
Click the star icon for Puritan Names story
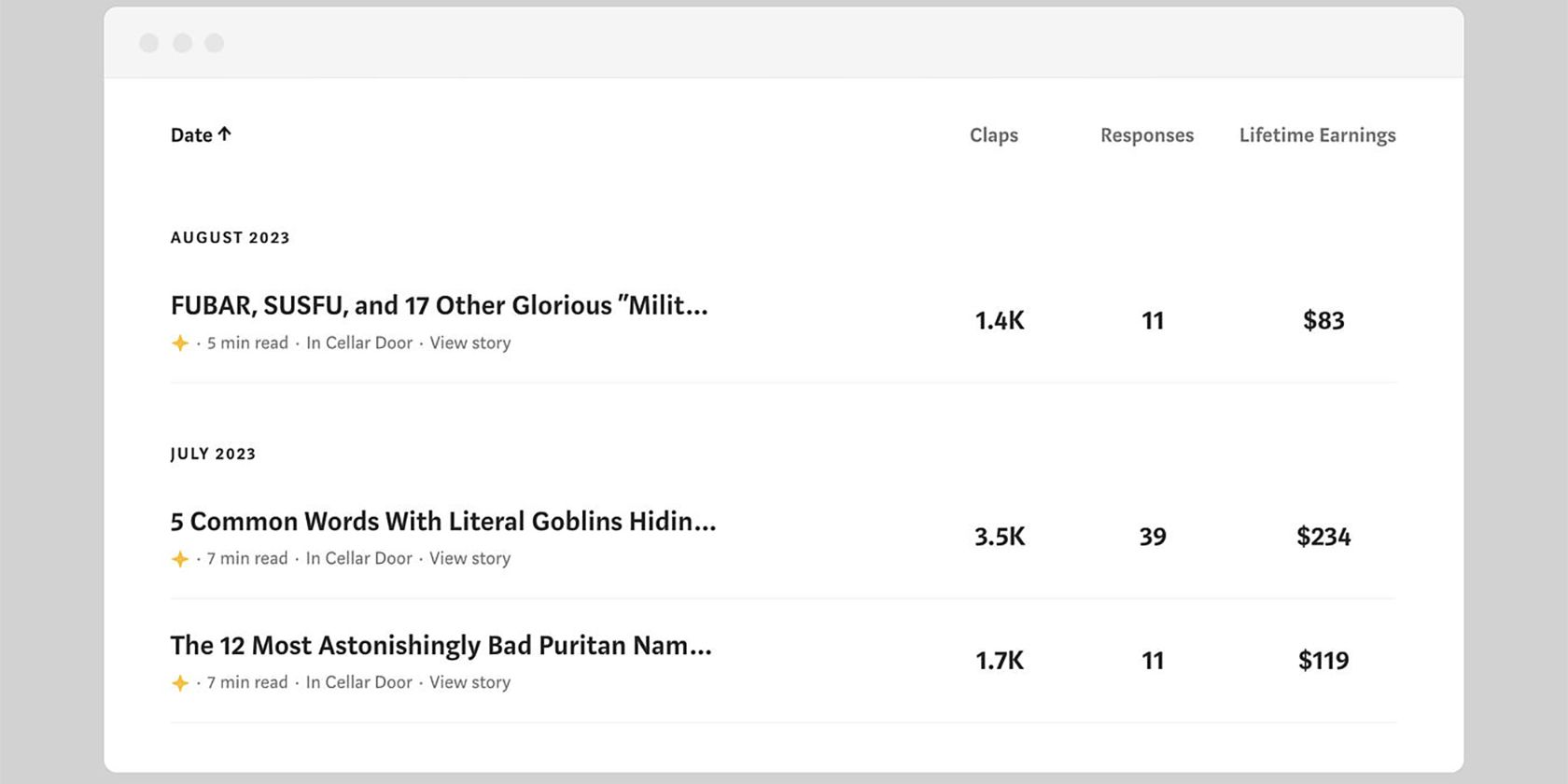click(180, 683)
